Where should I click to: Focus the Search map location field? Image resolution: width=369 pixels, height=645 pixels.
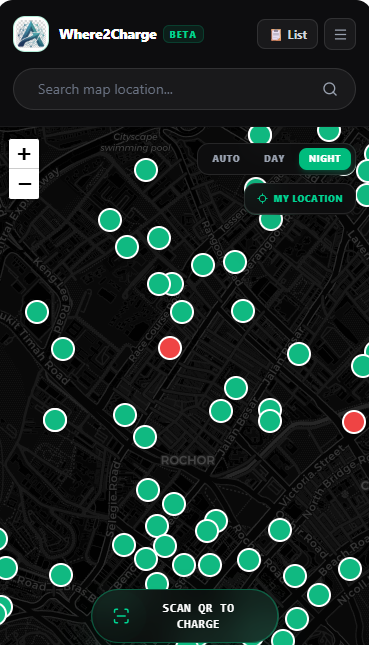184,89
